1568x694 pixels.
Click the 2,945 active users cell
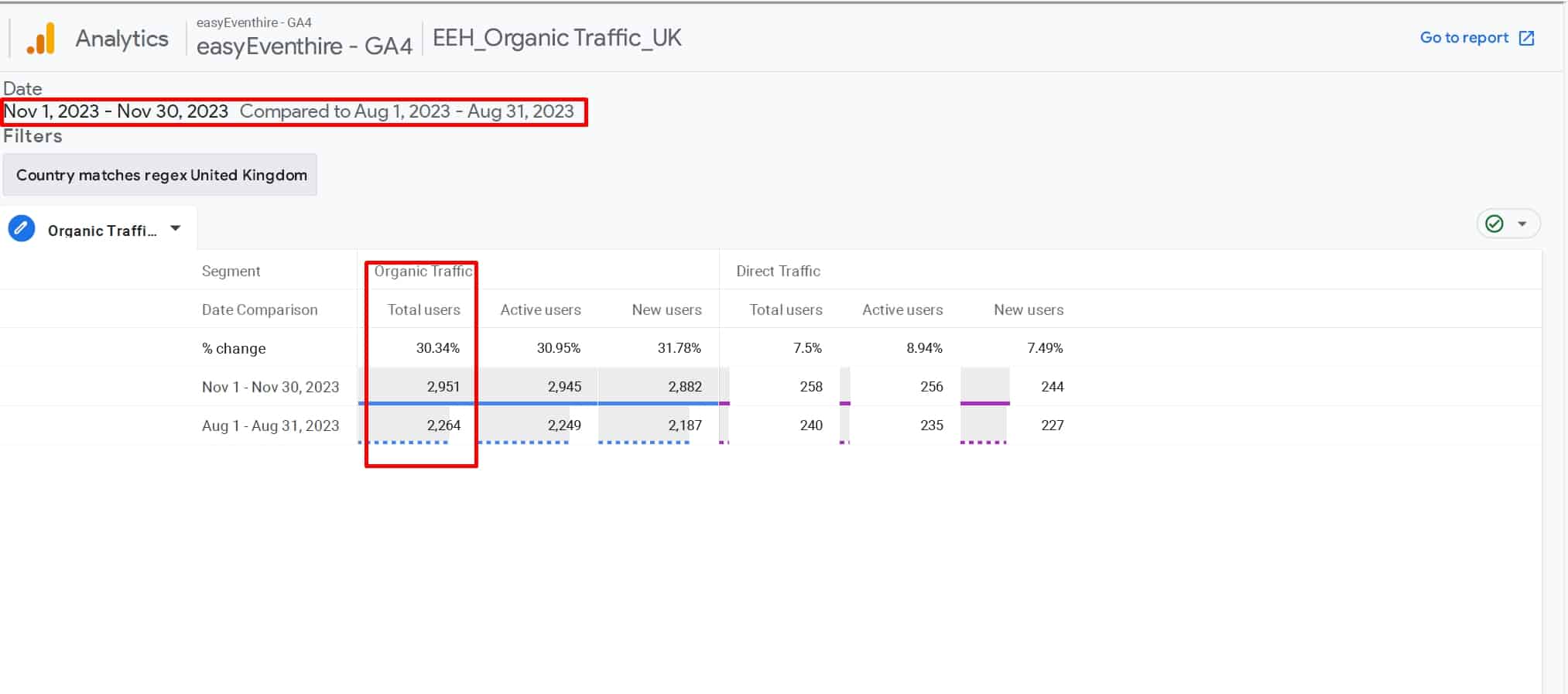click(x=564, y=387)
